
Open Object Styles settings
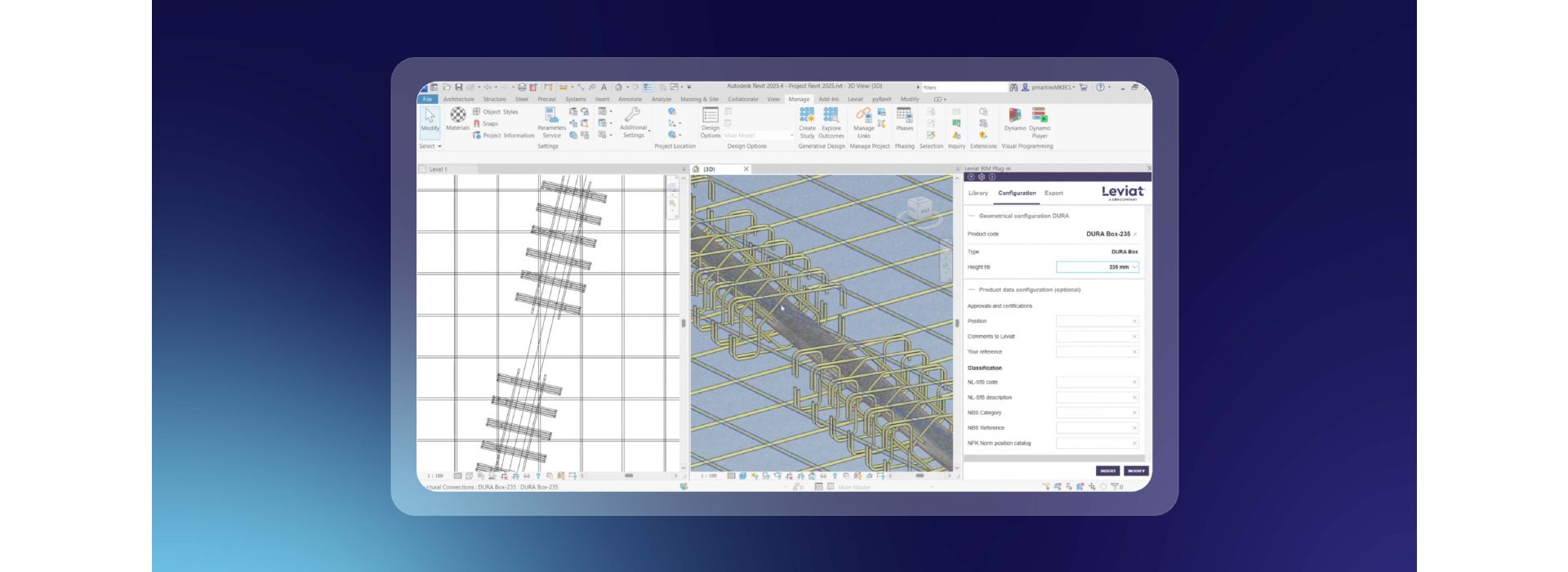(495, 112)
